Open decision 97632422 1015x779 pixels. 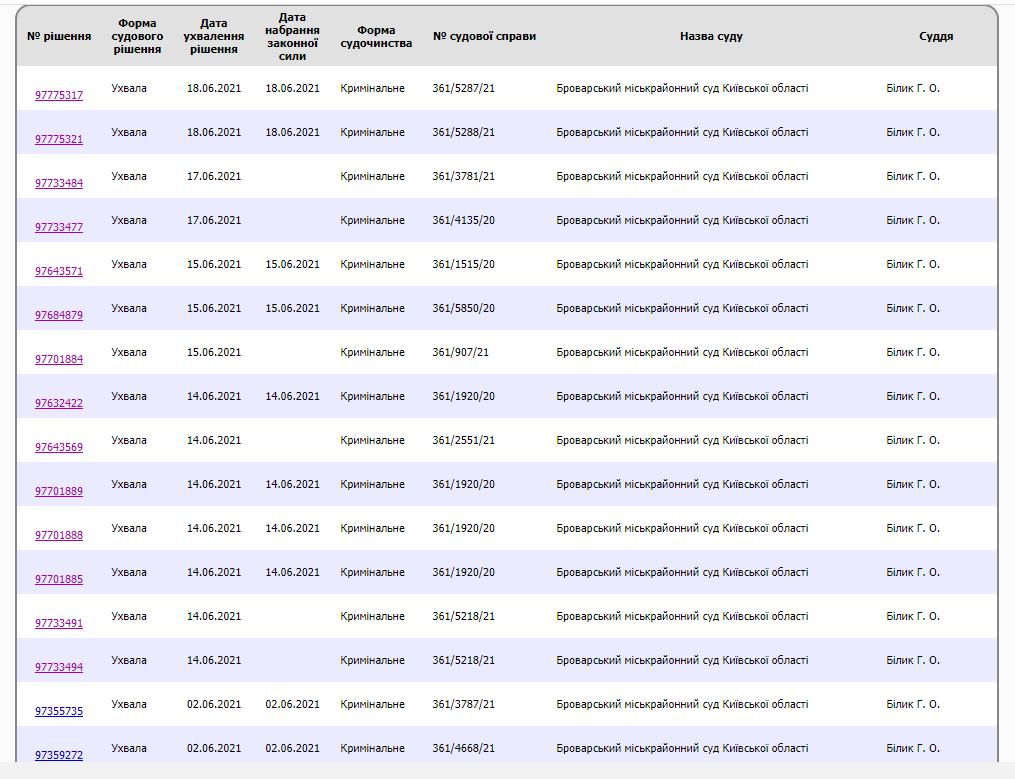pos(59,404)
